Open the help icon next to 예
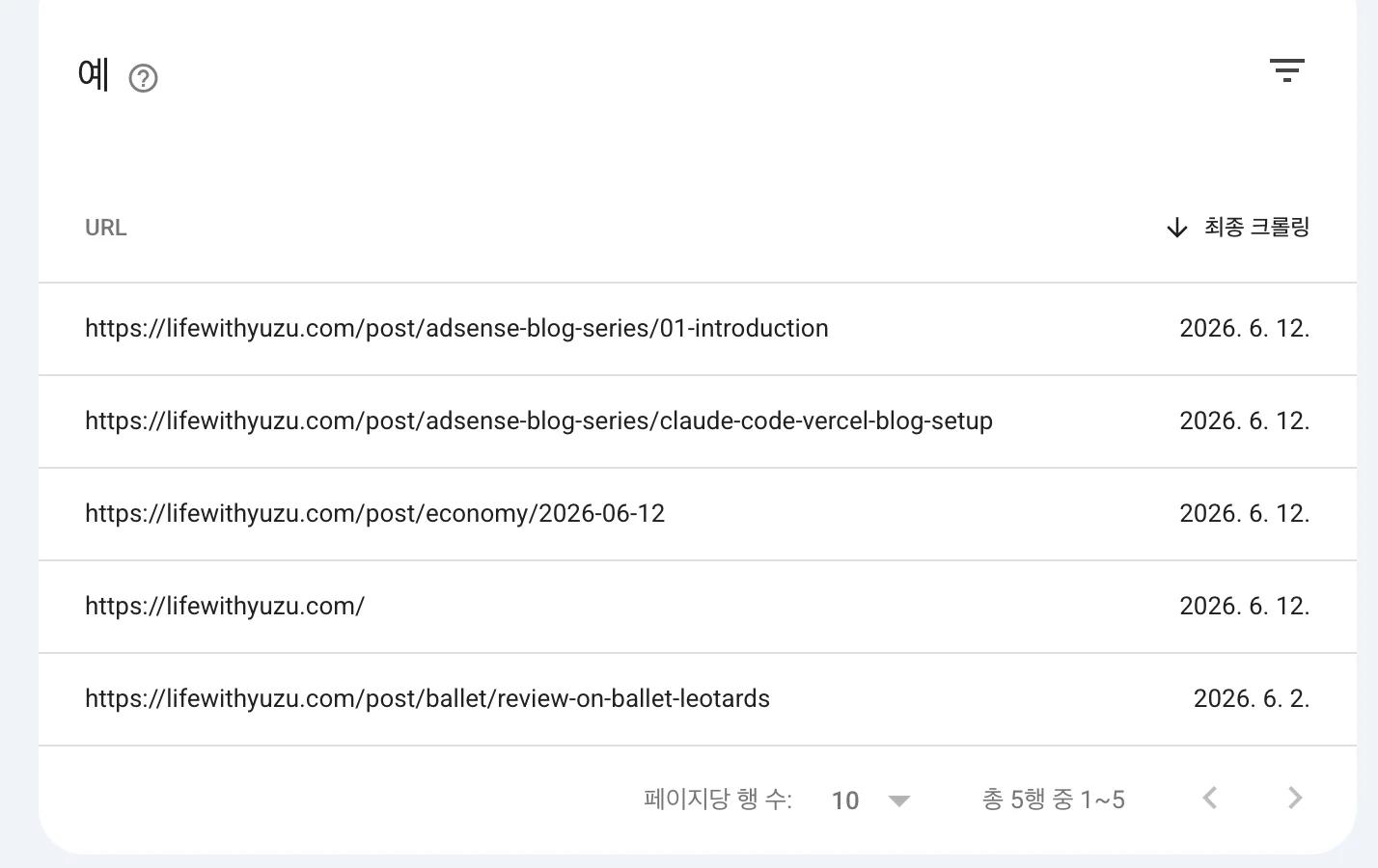Image resolution: width=1378 pixels, height=868 pixels. (x=143, y=78)
